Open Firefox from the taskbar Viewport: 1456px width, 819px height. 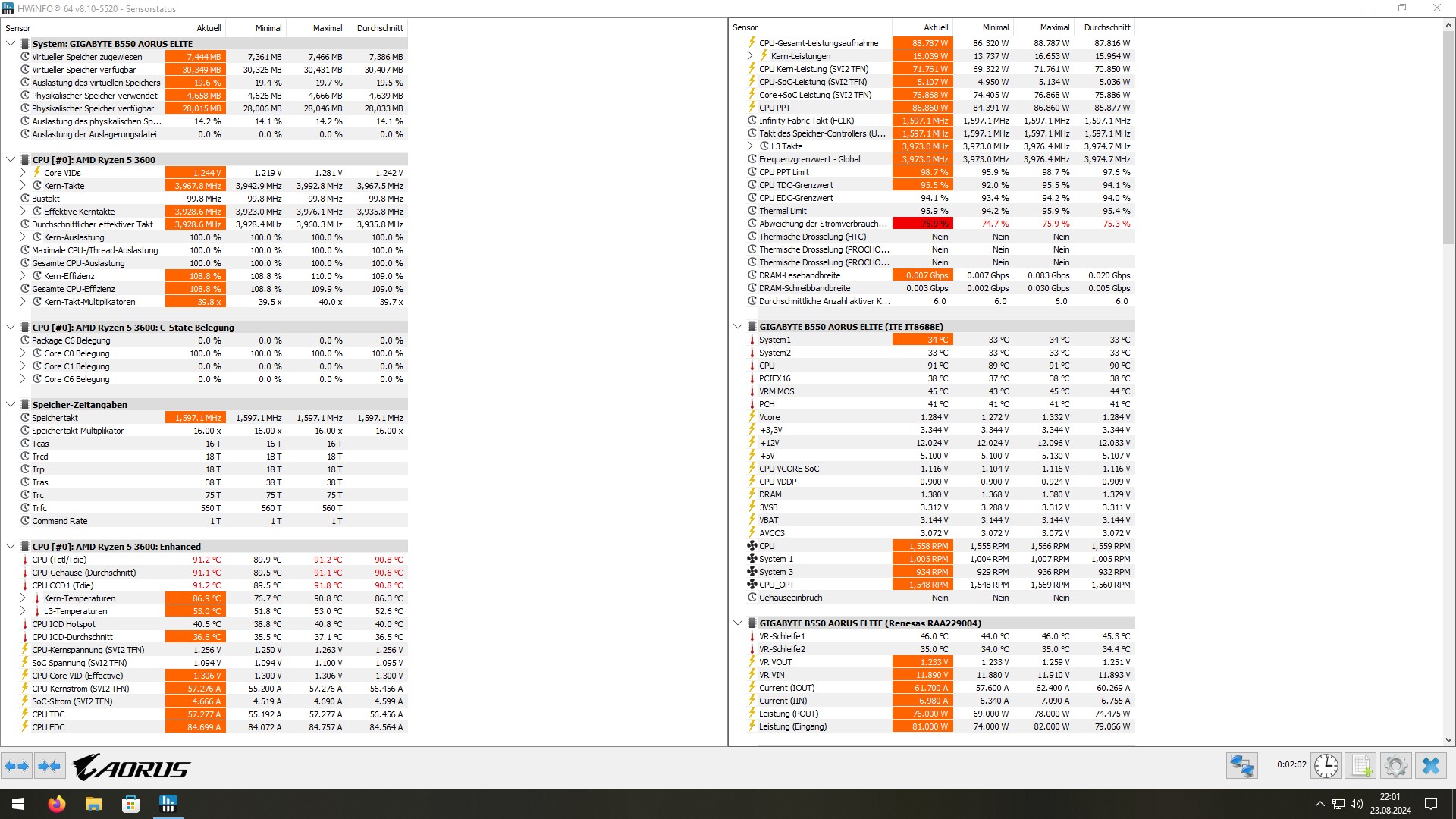point(57,804)
